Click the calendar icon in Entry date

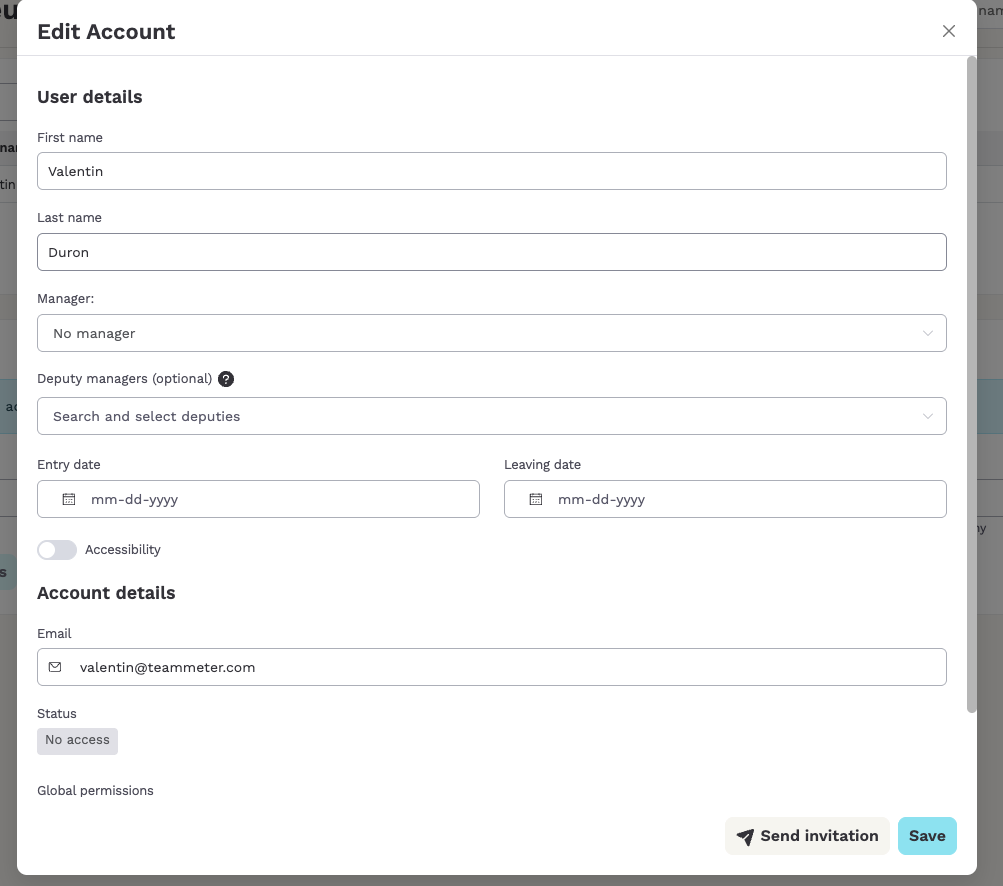coord(69,499)
